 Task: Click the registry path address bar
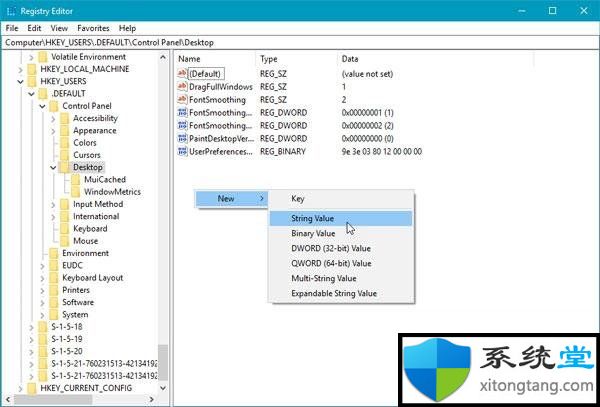[300, 42]
